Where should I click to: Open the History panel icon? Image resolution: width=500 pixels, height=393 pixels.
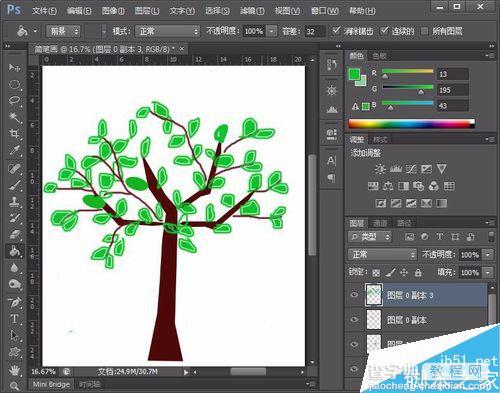tap(331, 65)
